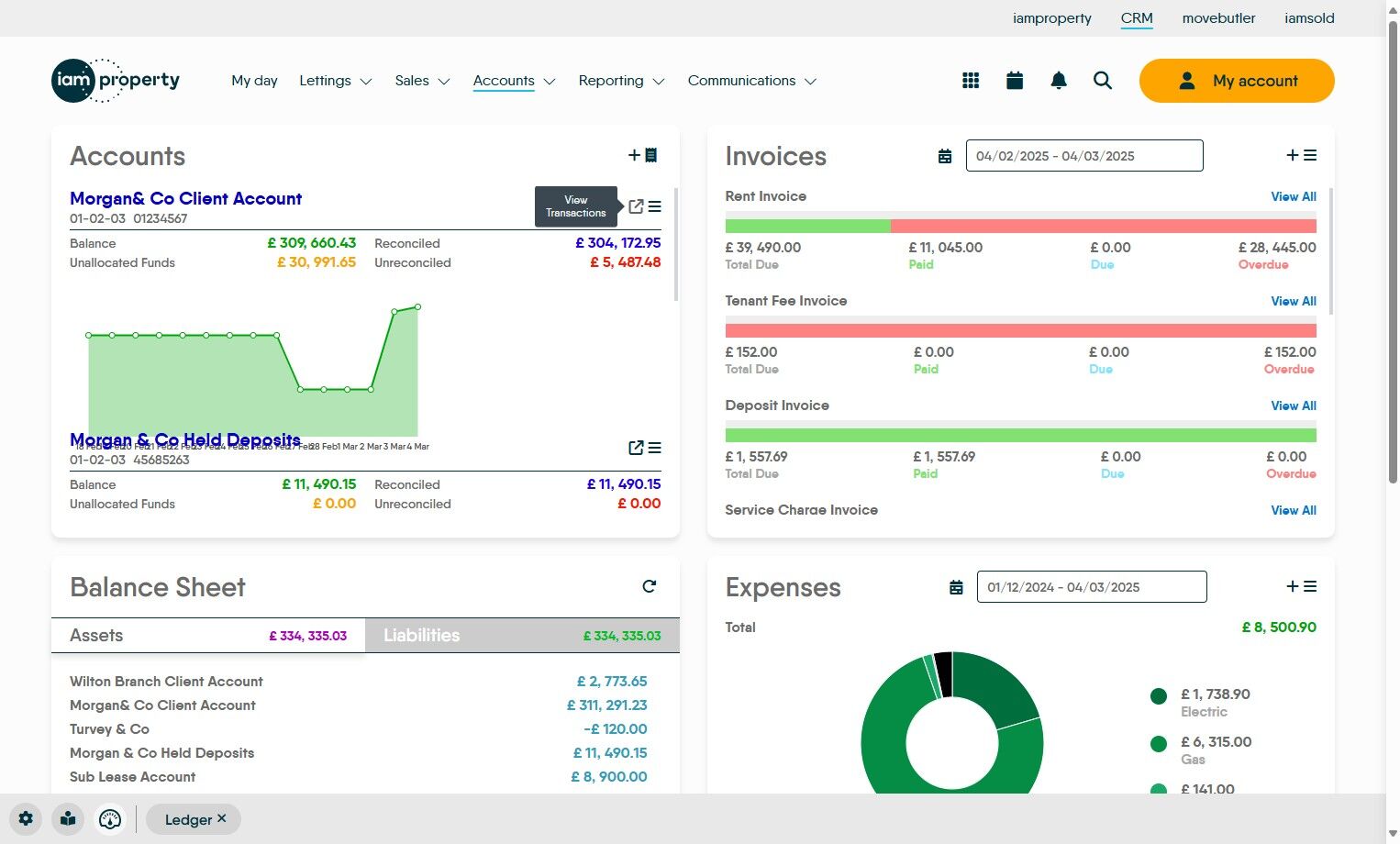View transactions for Morgan& Co Client Account
Image resolution: width=1400 pixels, height=844 pixels.
[636, 206]
